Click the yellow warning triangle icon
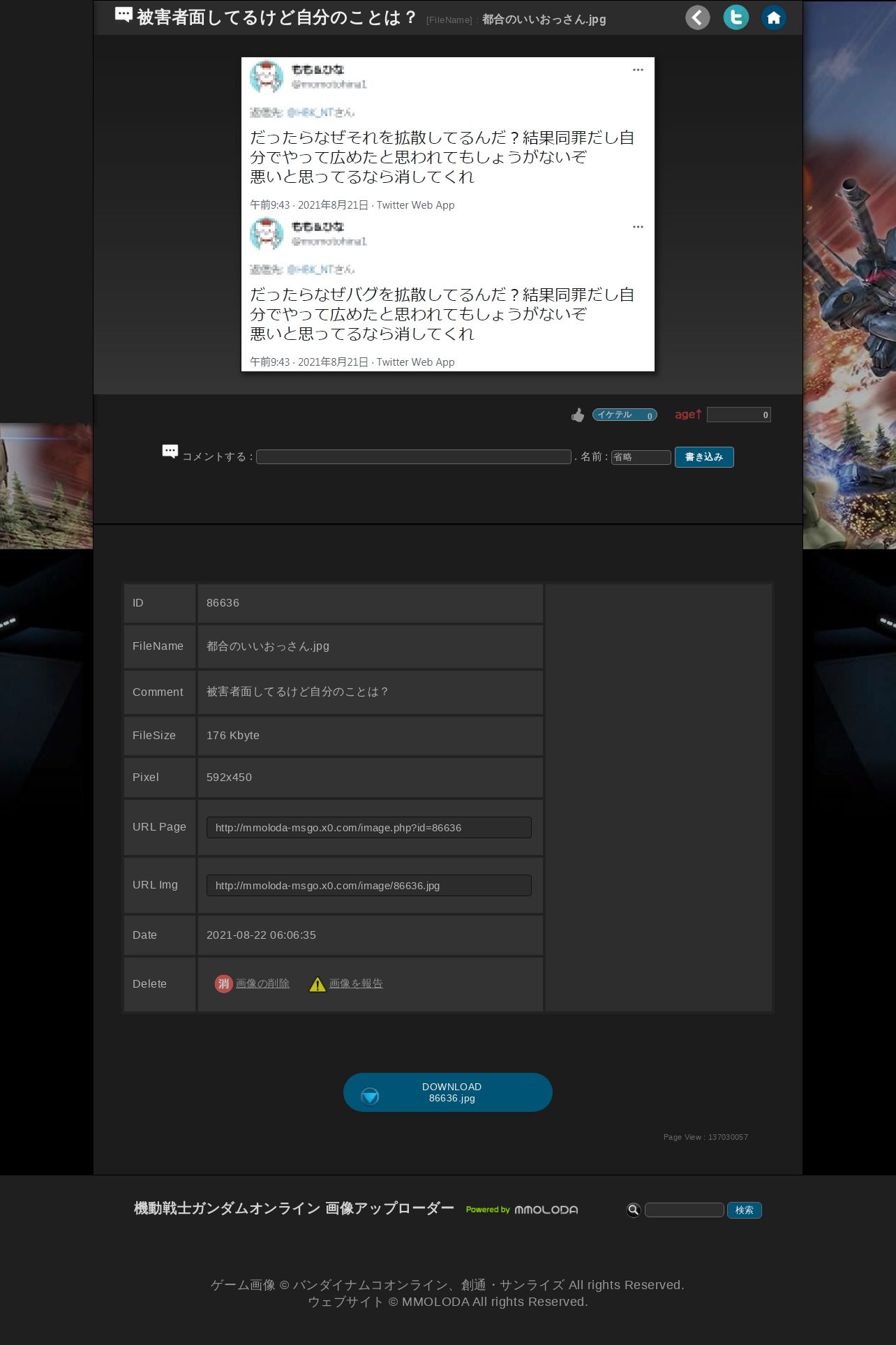This screenshot has width=896, height=1345. (318, 984)
